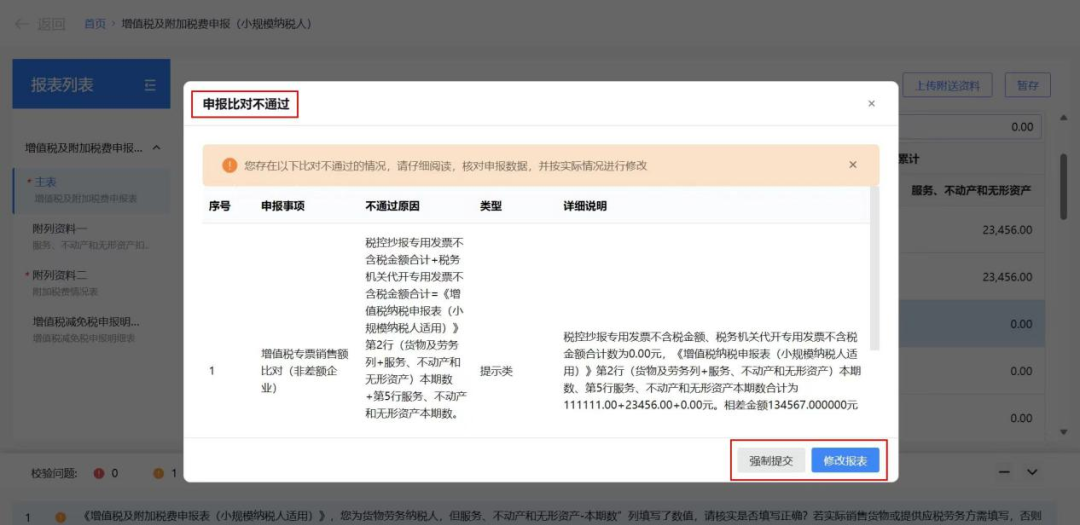
Task: Toggle the 报表列表 menu icon
Action: click(150, 85)
